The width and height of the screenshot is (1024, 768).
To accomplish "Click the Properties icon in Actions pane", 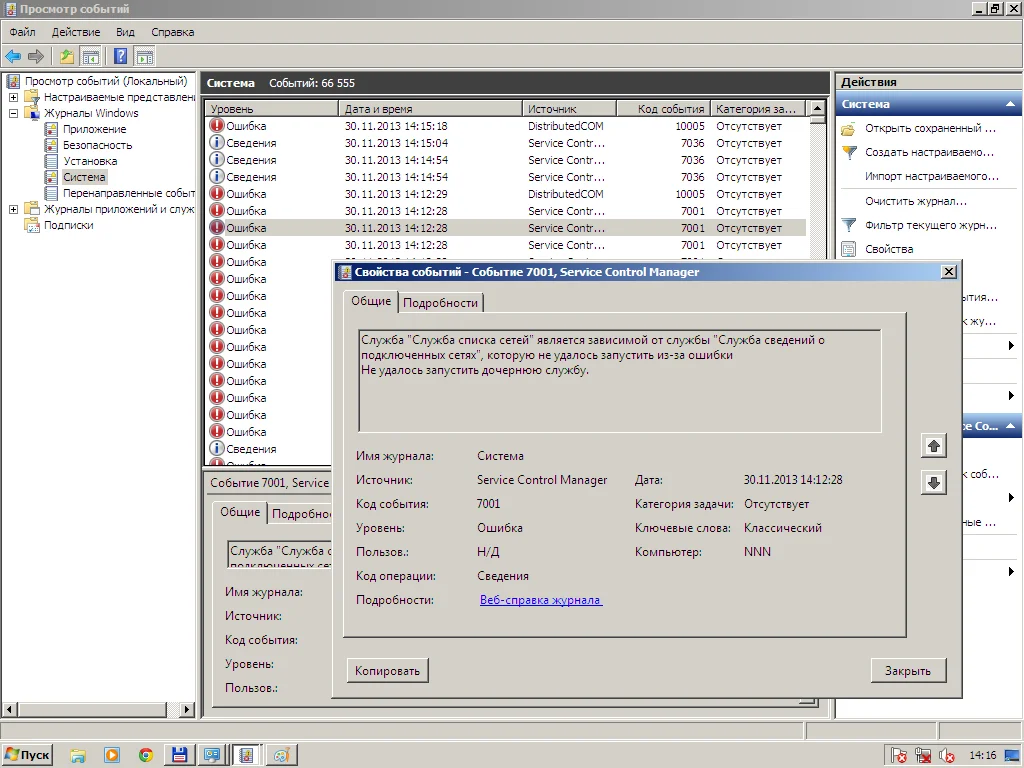I will [849, 249].
